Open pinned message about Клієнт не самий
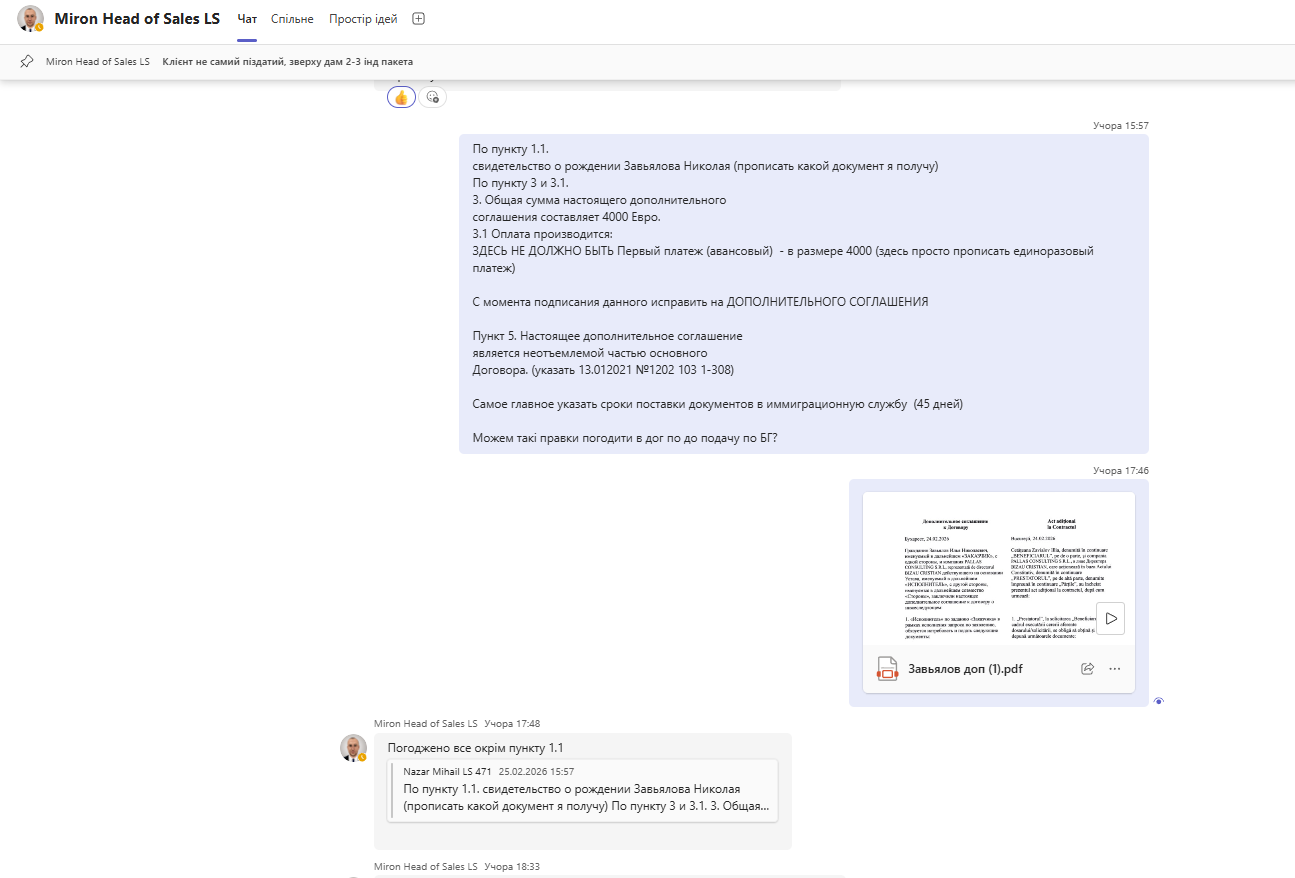Image resolution: width=1295 pixels, height=878 pixels. pos(287,62)
